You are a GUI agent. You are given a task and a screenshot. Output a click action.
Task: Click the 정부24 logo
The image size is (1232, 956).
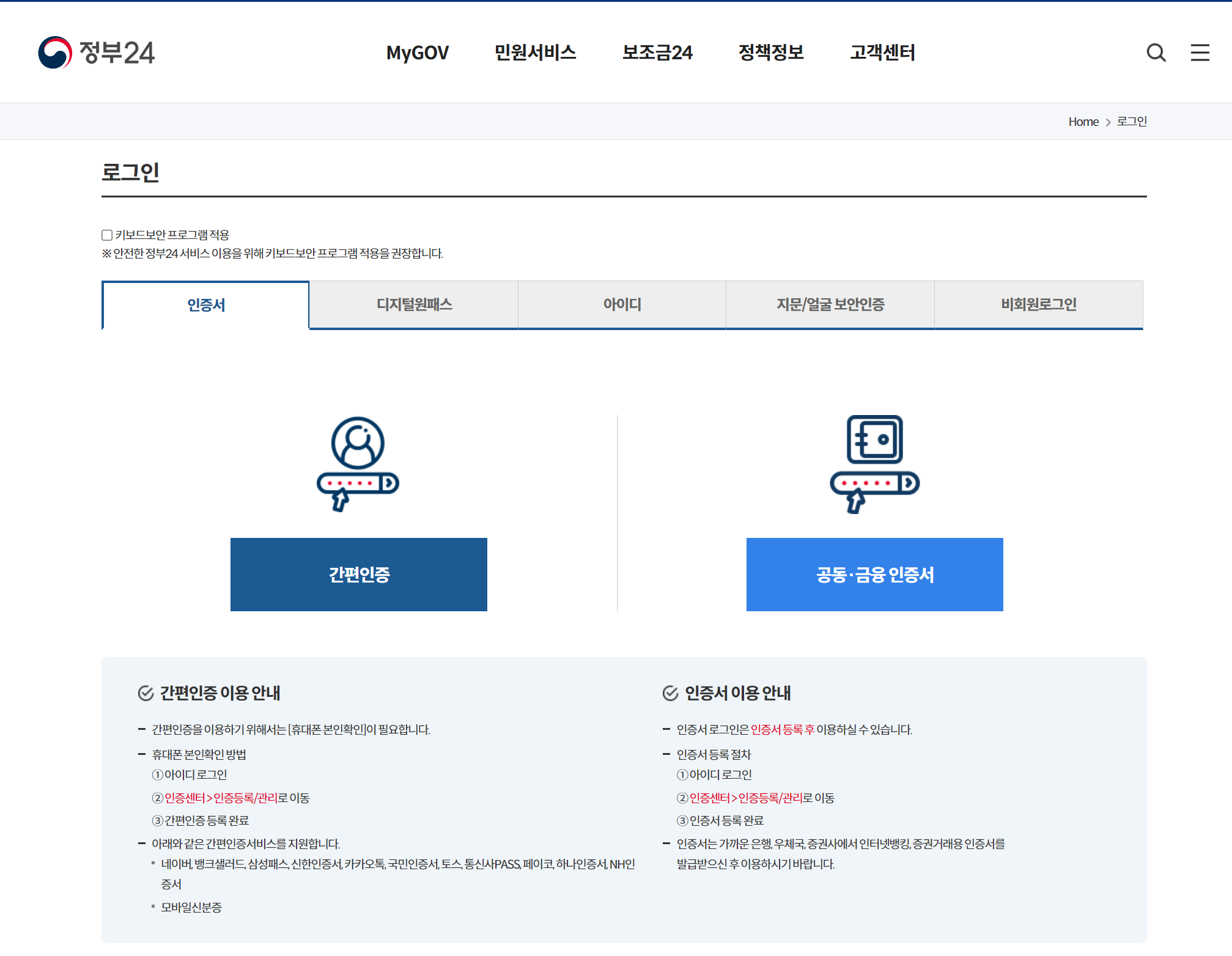tap(97, 53)
